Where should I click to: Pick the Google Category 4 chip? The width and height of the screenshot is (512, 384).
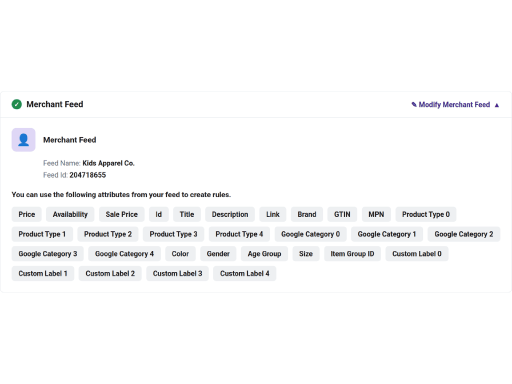[x=124, y=254]
